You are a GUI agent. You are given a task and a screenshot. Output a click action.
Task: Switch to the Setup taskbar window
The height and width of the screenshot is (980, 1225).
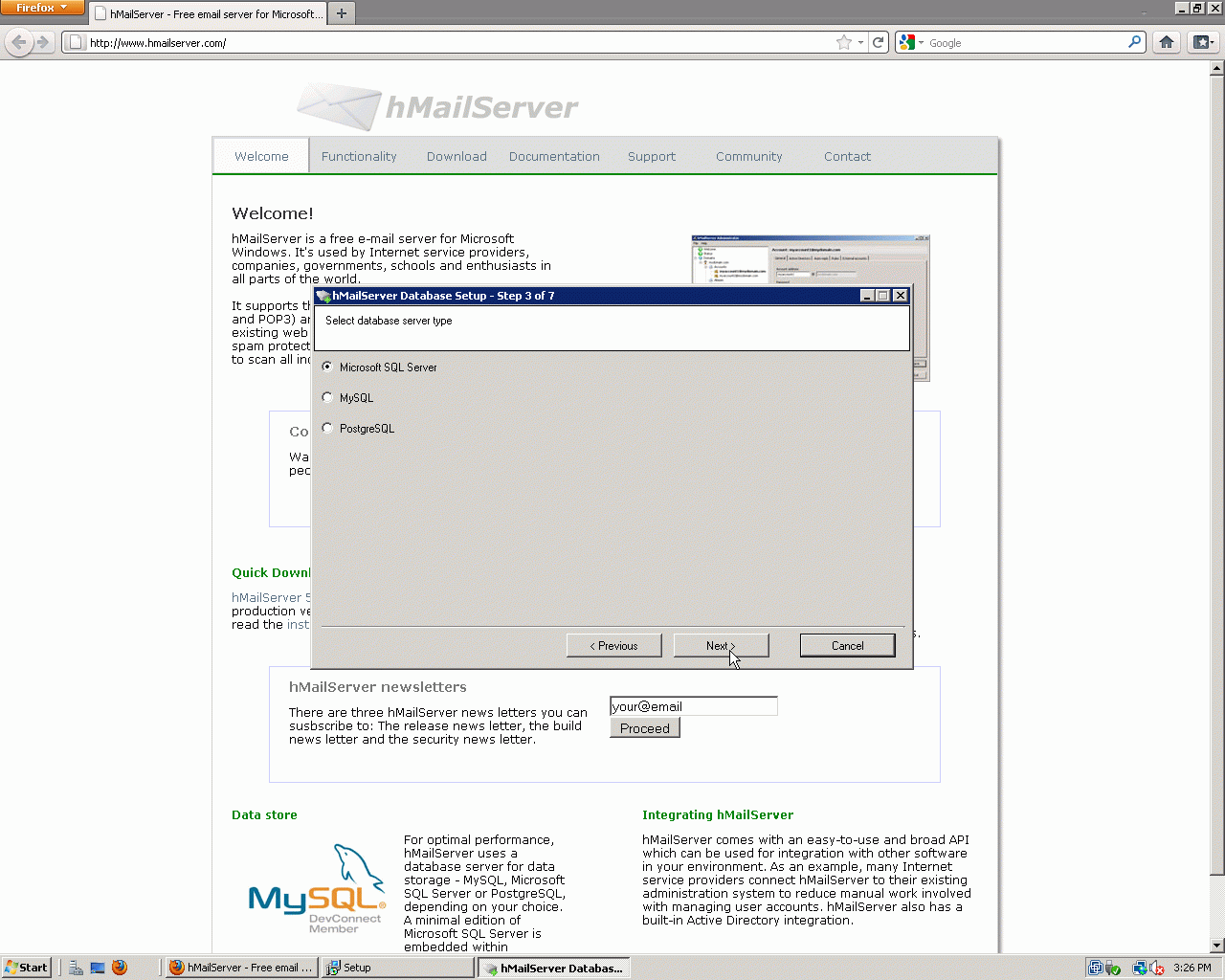click(397, 968)
